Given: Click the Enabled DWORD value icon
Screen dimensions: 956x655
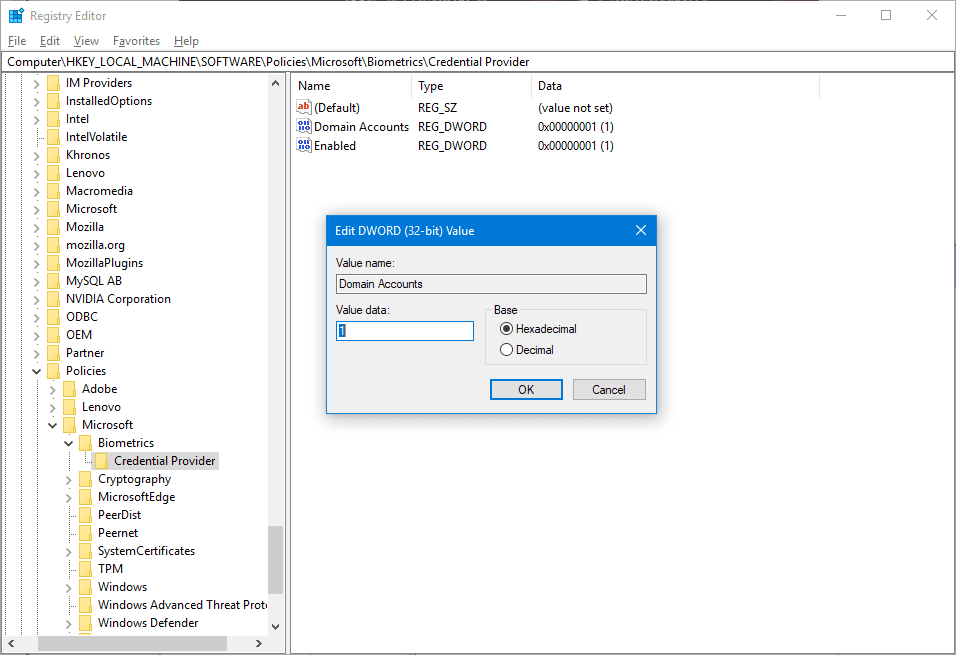Looking at the screenshot, I should [x=304, y=145].
